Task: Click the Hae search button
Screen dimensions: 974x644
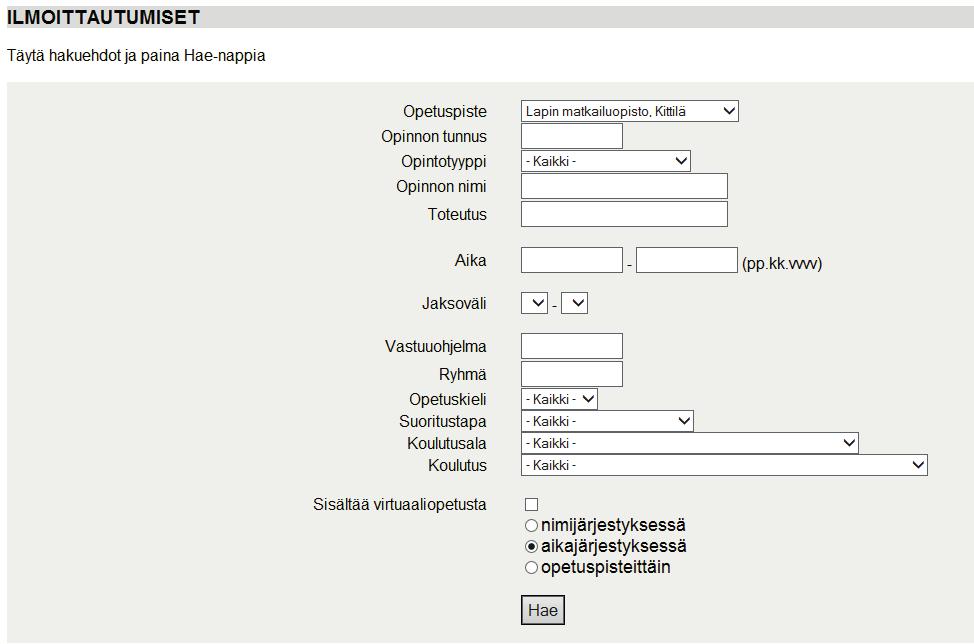Action: (x=543, y=610)
